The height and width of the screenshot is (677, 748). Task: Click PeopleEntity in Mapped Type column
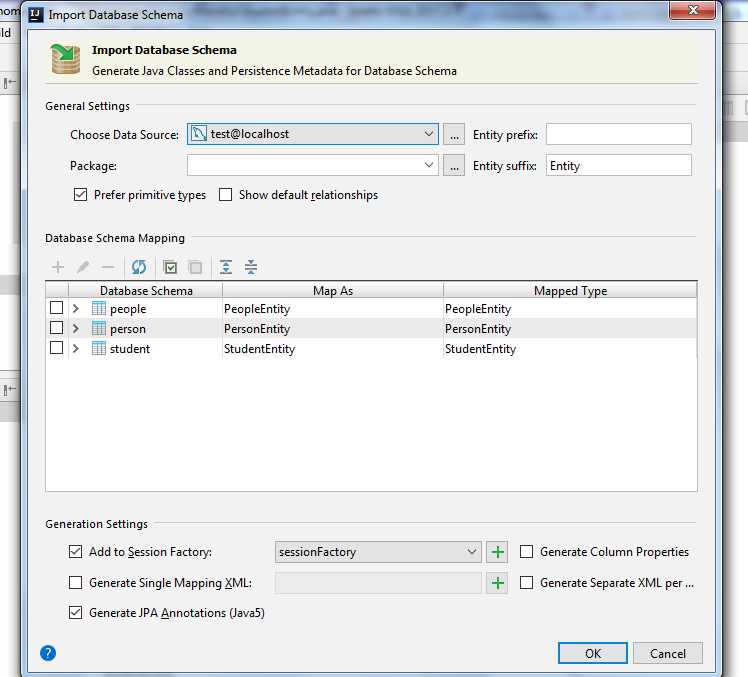click(478, 309)
